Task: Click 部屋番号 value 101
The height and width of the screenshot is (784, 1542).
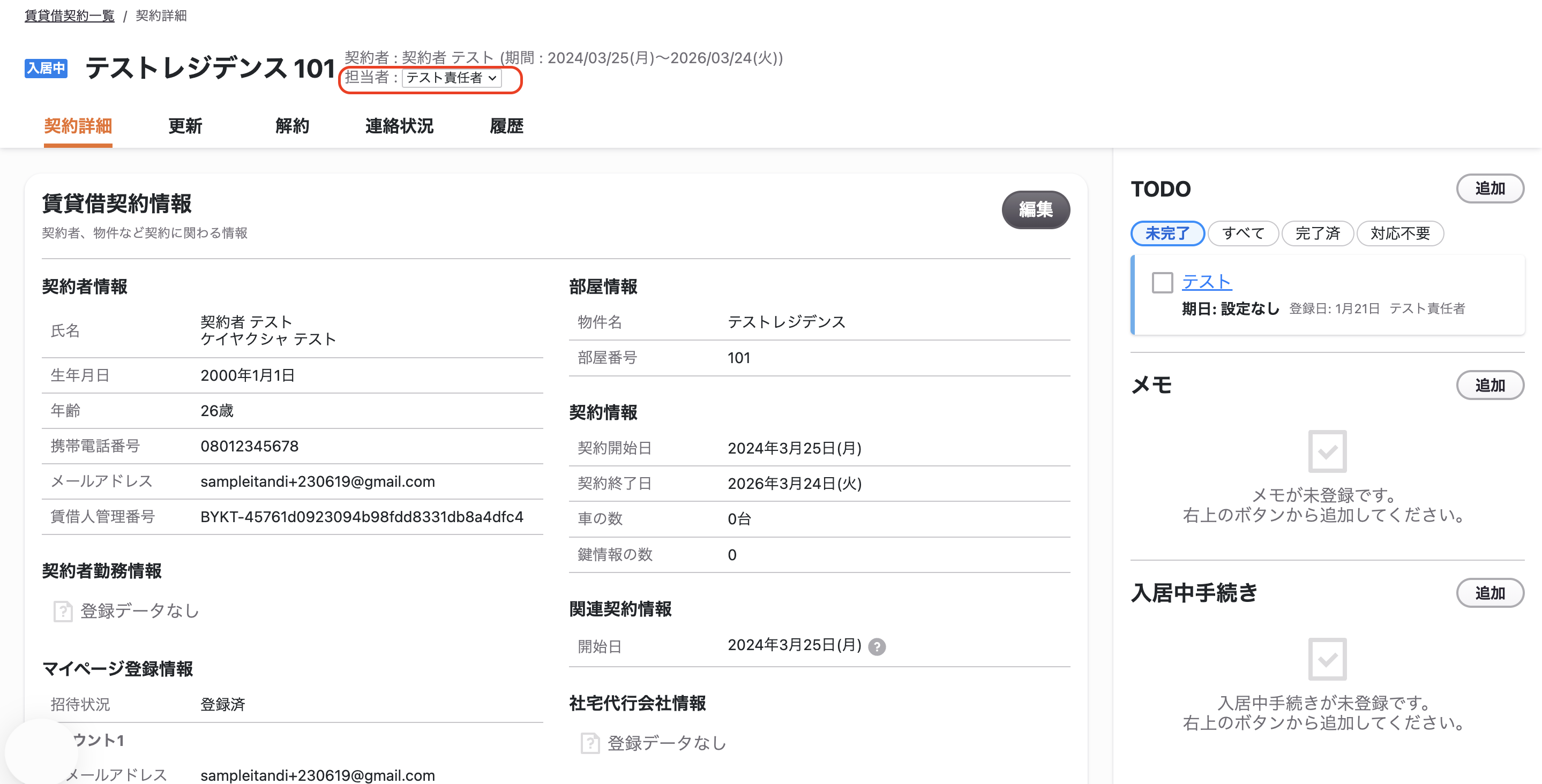Action: tap(739, 358)
